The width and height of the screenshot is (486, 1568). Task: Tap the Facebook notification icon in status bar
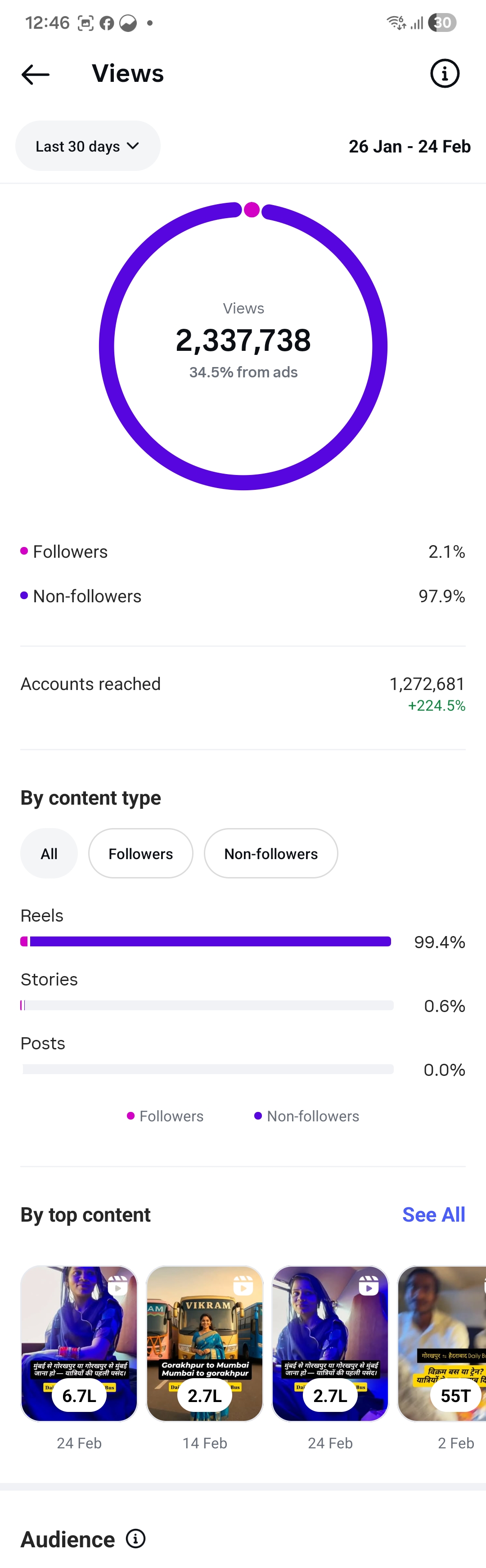107,23
